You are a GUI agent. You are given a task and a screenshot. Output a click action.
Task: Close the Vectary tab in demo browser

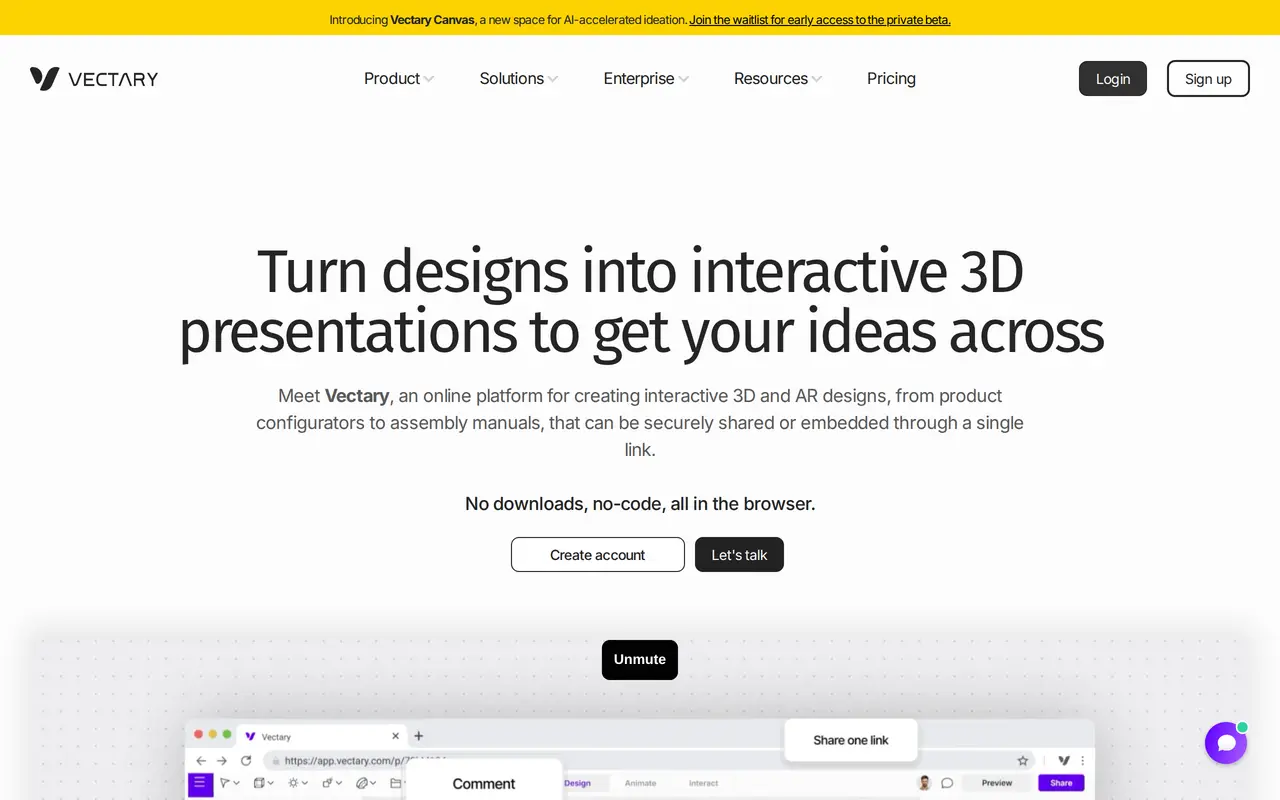click(x=395, y=736)
